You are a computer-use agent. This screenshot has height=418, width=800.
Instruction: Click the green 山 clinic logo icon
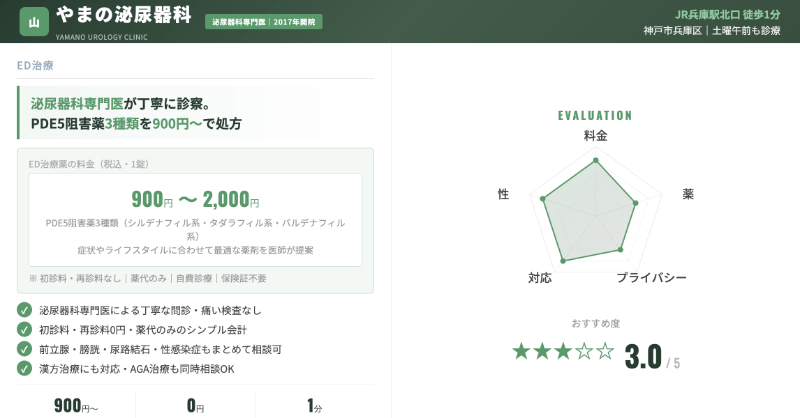[x=35, y=21]
